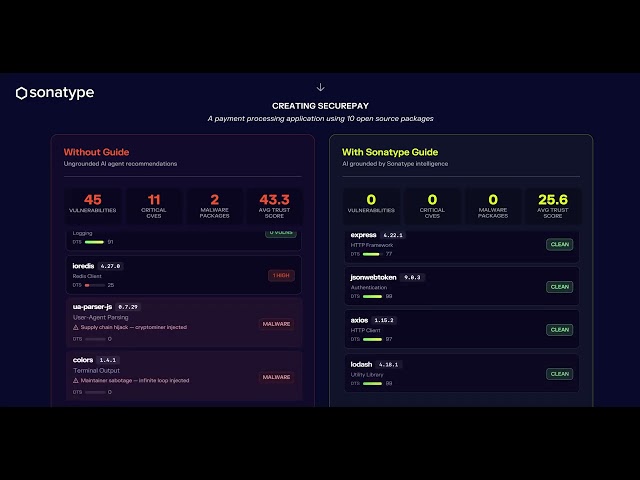Screen dimensions: 640x480
Task: Click the warning triangle beside Supply chain hijack
Action: coord(76,327)
